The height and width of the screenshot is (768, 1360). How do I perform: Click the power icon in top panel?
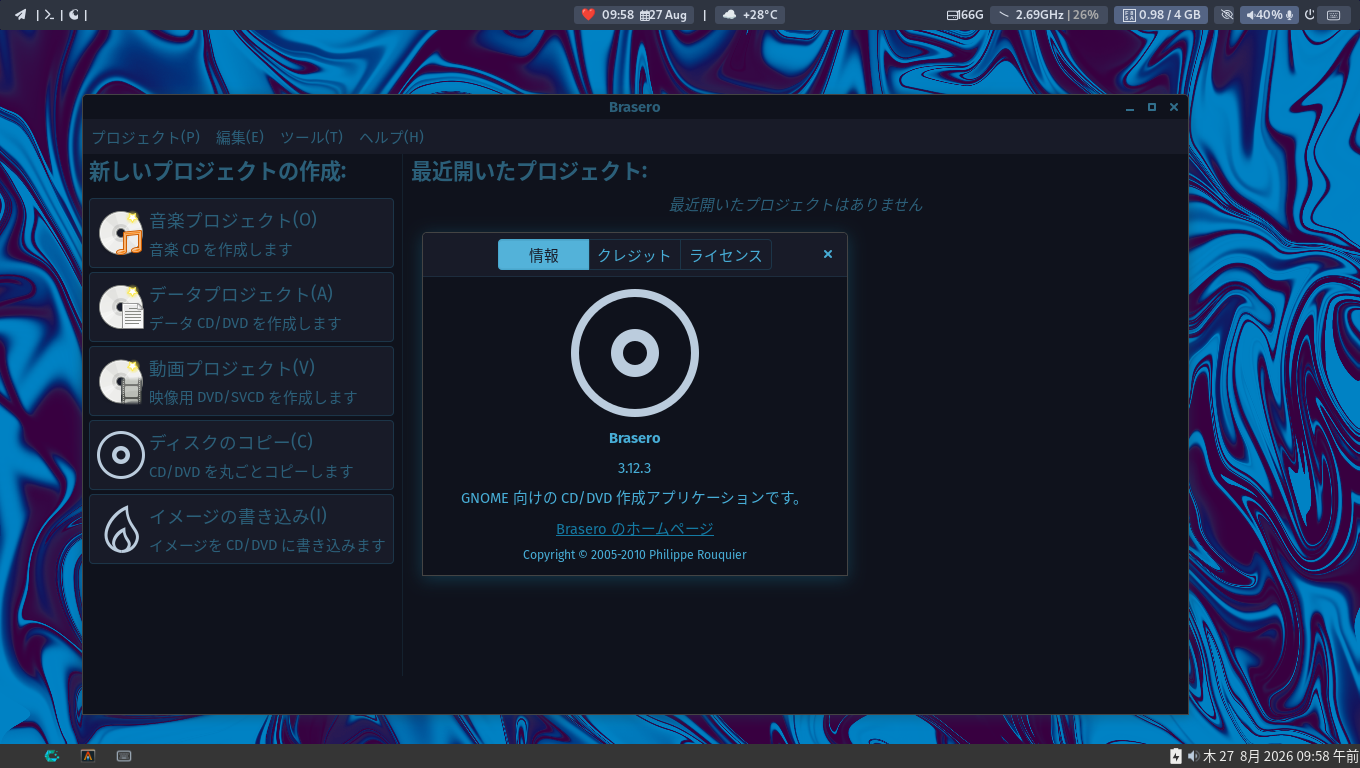pos(1309,15)
